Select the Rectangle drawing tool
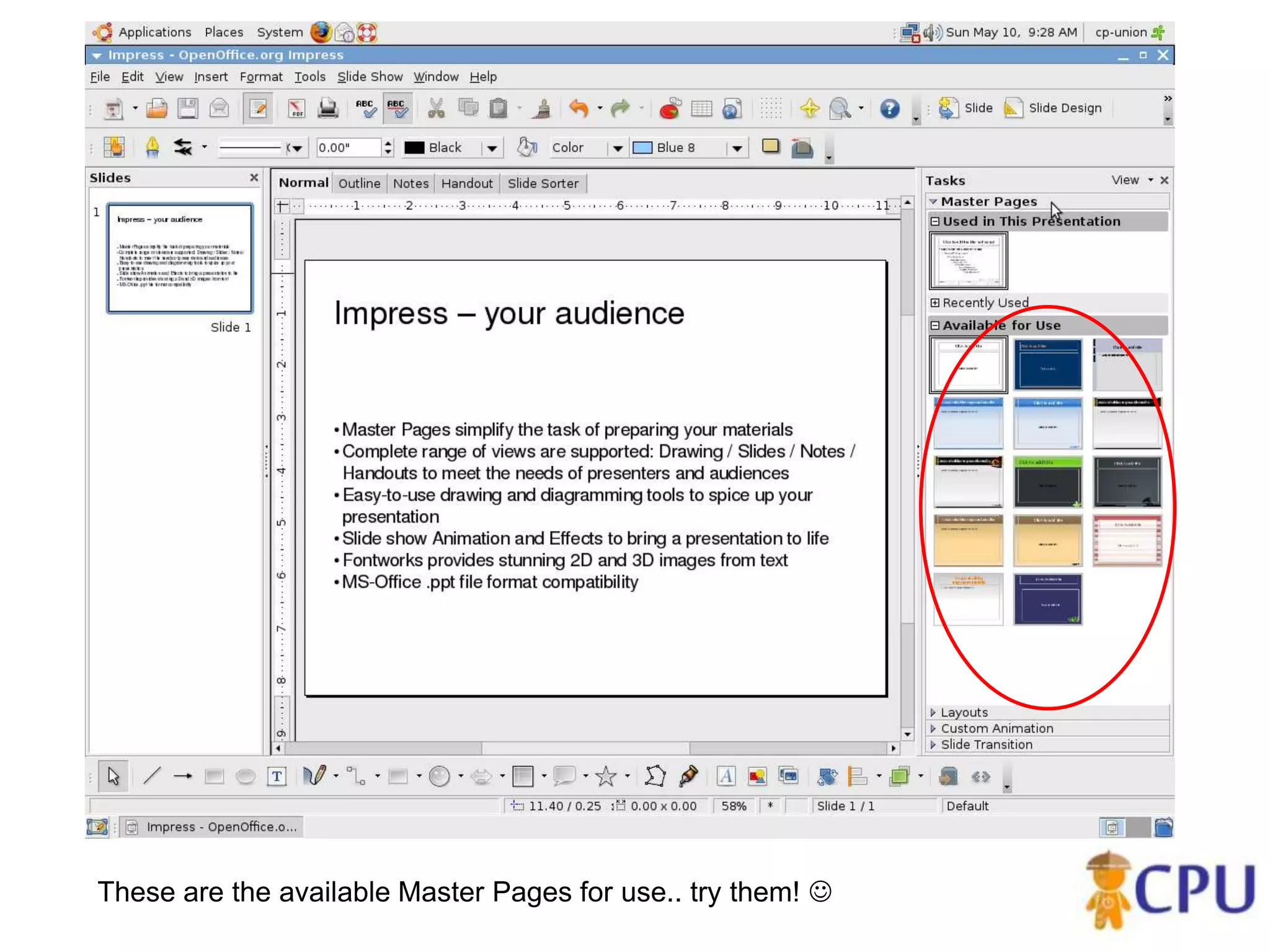 (x=214, y=776)
